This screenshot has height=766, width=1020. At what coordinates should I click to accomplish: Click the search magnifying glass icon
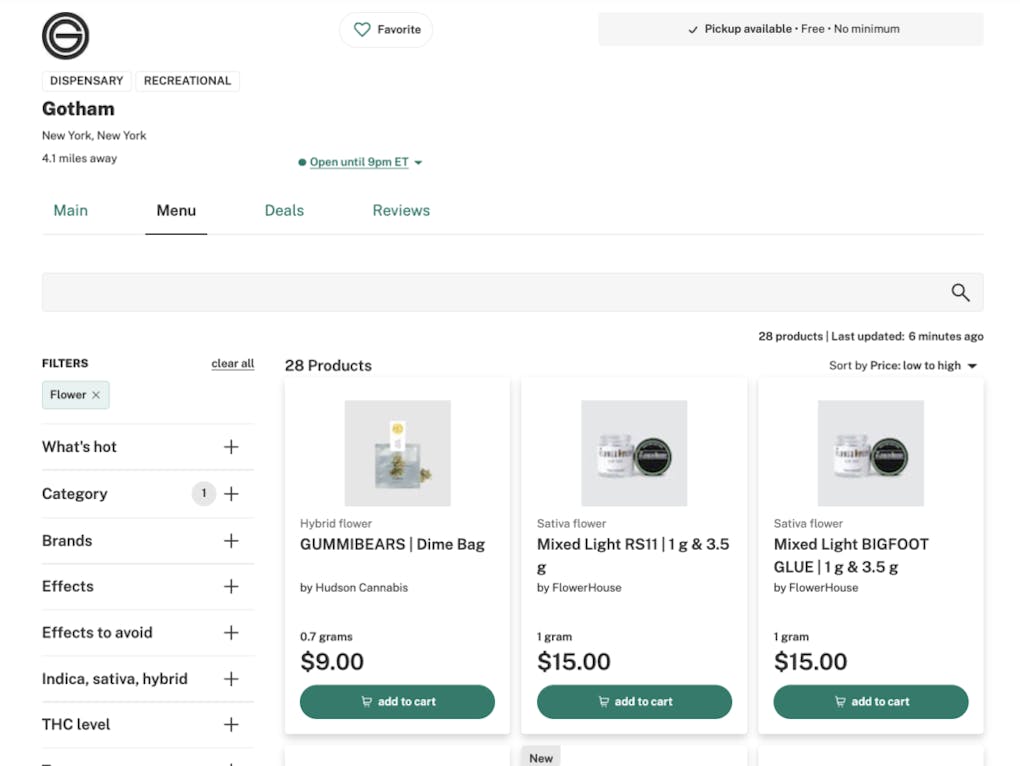click(x=960, y=292)
